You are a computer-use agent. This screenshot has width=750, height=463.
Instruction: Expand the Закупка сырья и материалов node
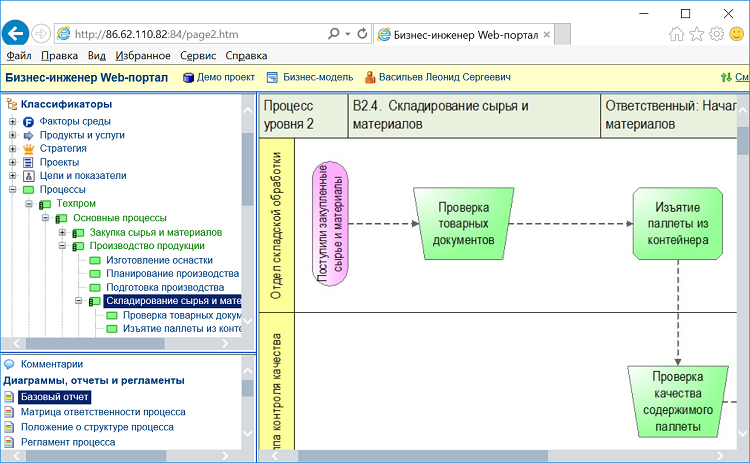[x=62, y=232]
